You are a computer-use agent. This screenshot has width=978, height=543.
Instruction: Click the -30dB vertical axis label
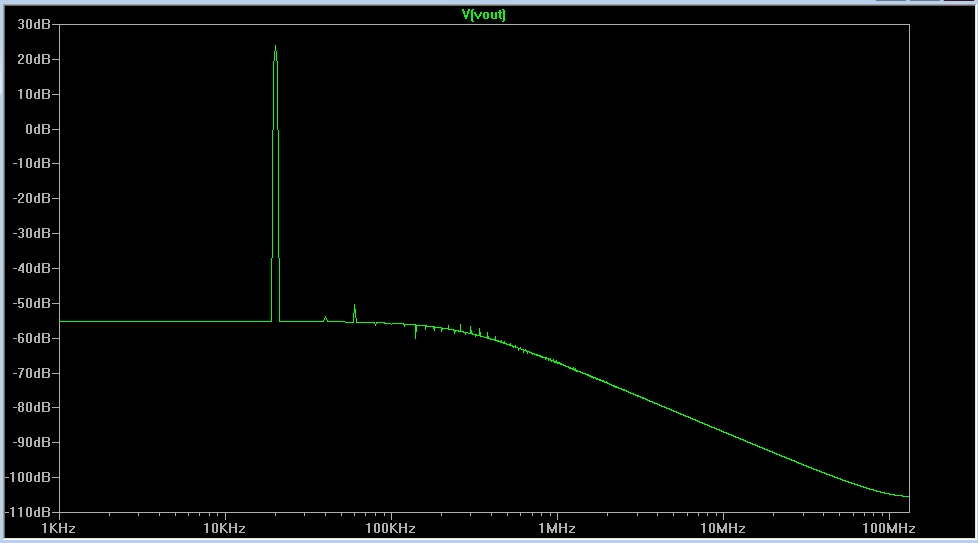[32, 233]
